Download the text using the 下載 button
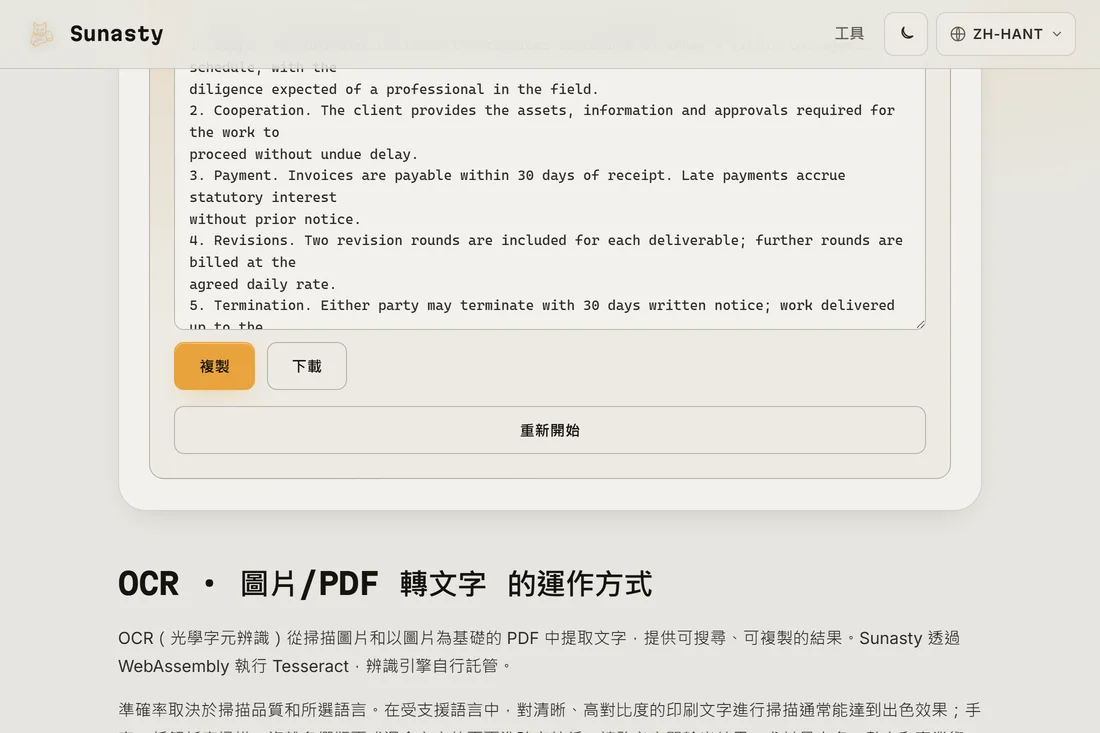This screenshot has width=1100, height=733. click(307, 366)
